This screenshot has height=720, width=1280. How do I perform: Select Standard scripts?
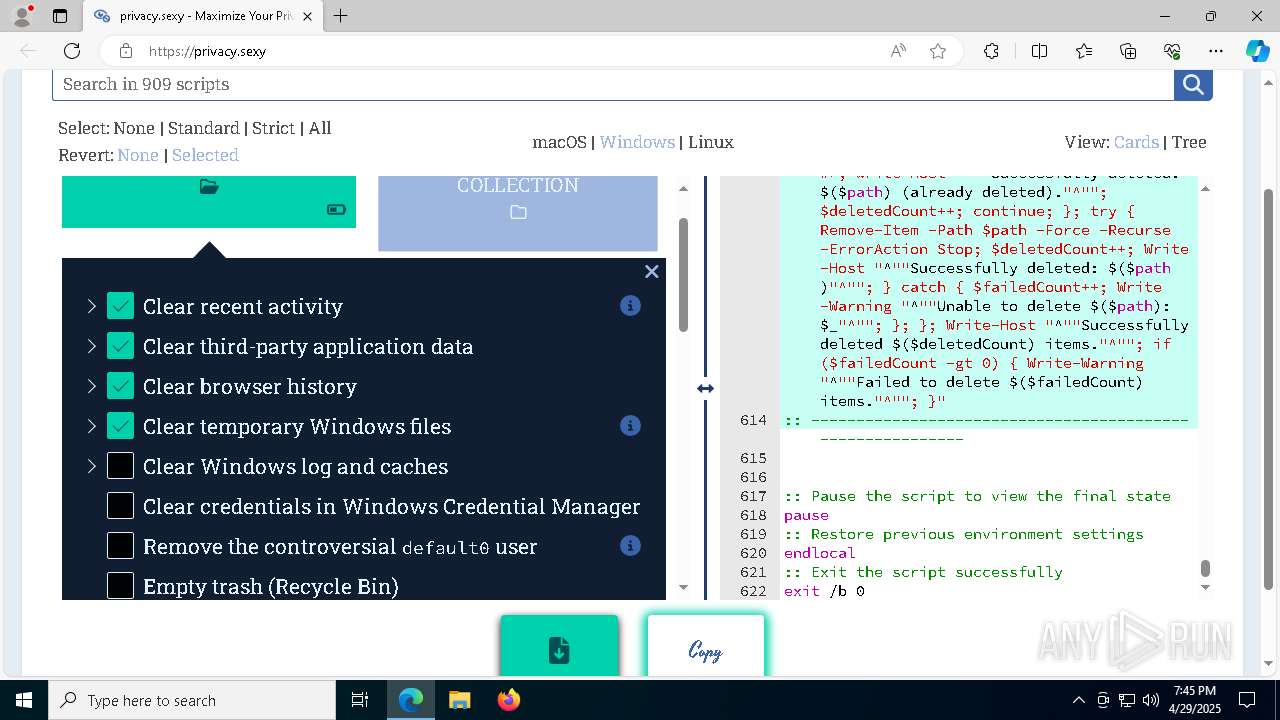tap(204, 128)
